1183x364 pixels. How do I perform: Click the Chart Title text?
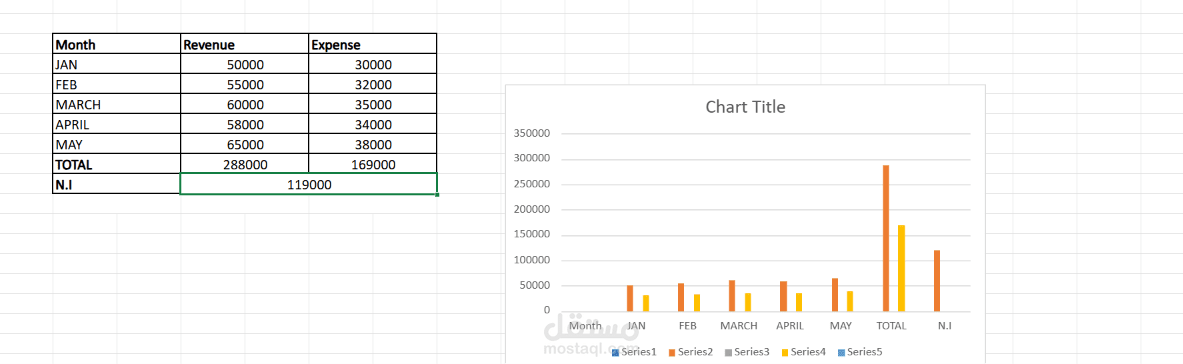click(x=745, y=107)
